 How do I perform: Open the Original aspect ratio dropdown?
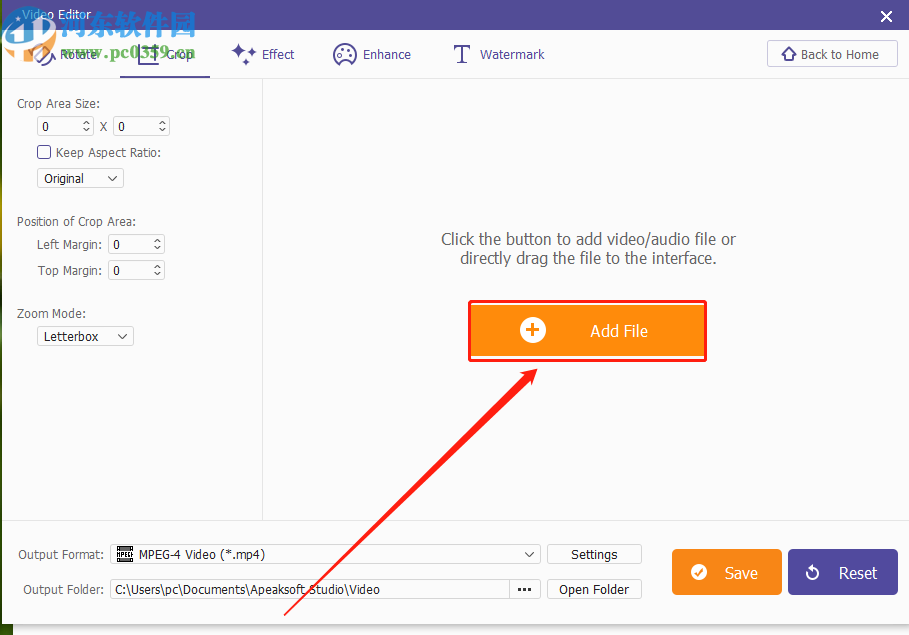tap(80, 178)
